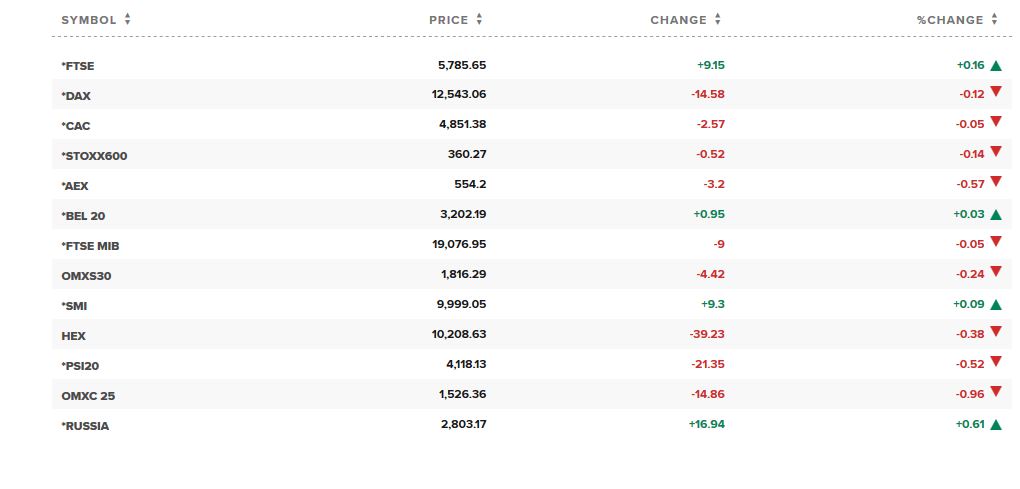Select the STOXX600 price 360.27
This screenshot has width=1020, height=489.
[x=467, y=154]
